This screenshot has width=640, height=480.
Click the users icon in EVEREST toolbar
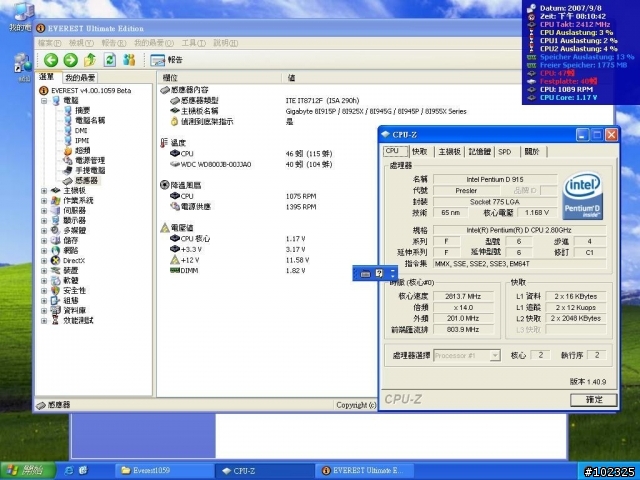(x=129, y=60)
